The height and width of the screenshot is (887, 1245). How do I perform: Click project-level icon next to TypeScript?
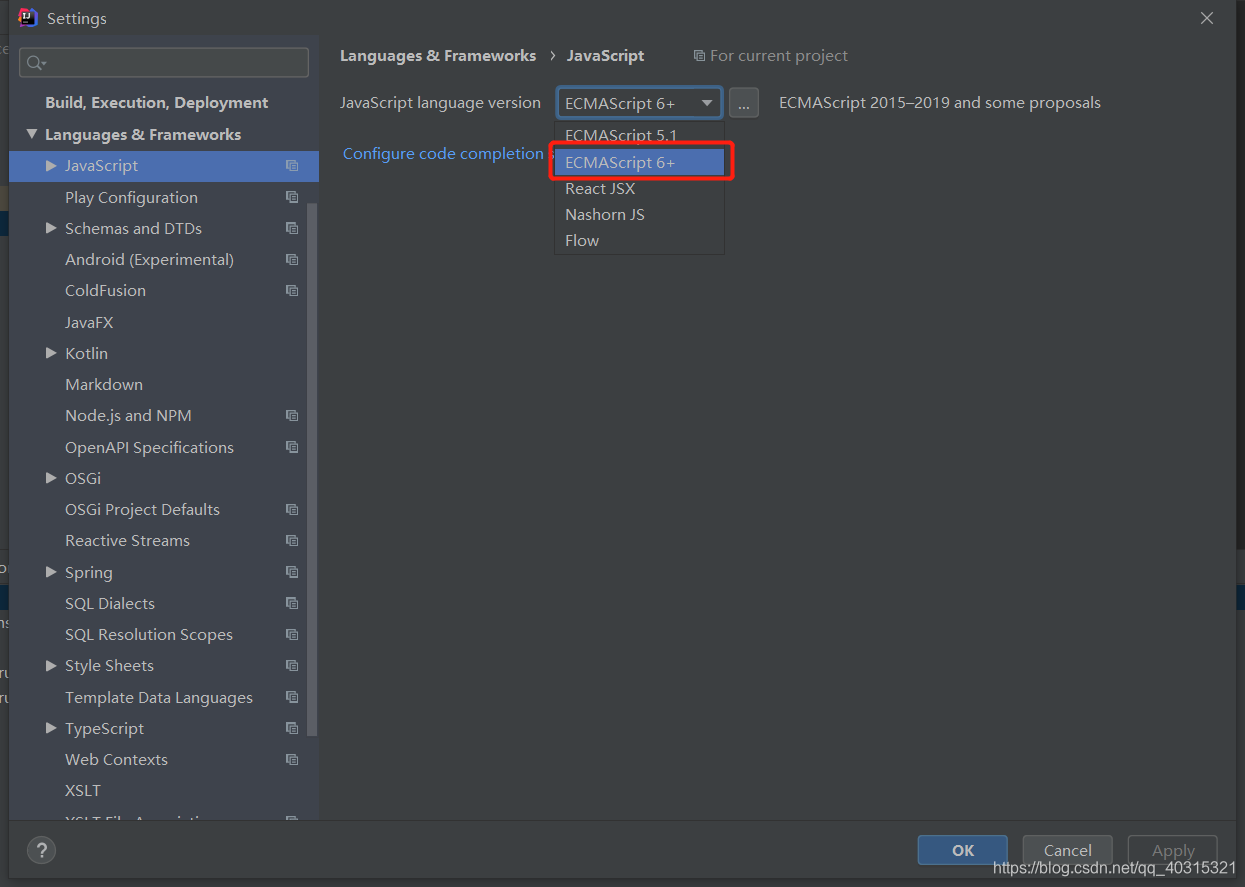coord(292,728)
